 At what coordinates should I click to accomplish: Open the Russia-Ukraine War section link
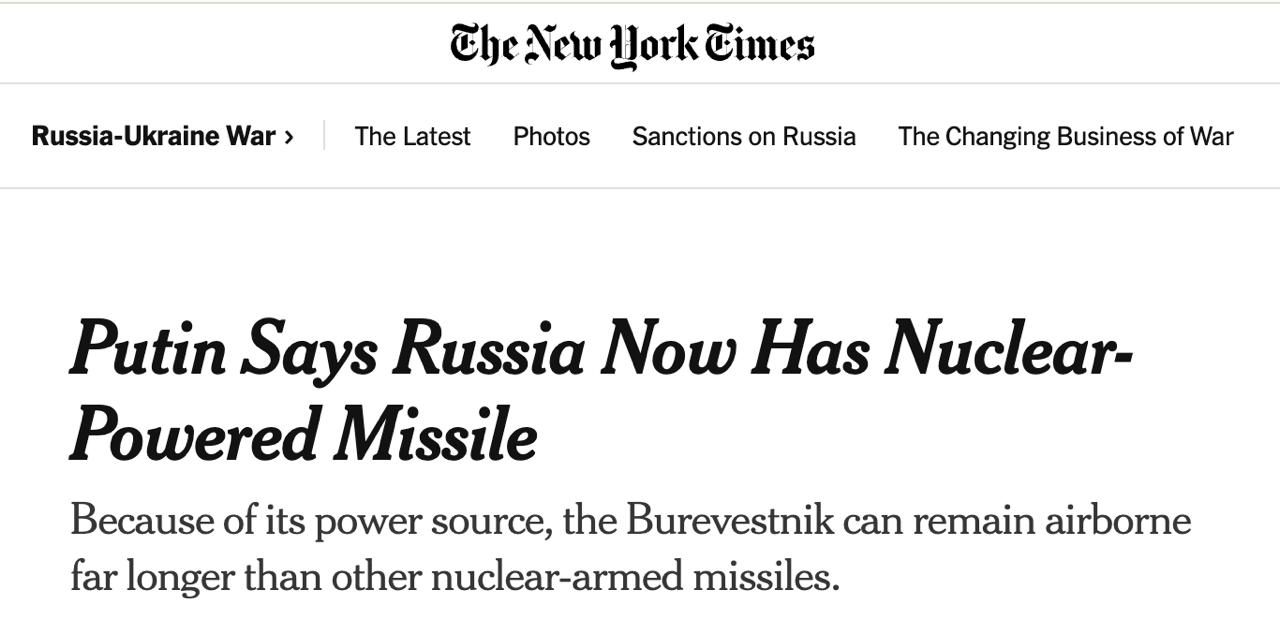click(x=153, y=136)
